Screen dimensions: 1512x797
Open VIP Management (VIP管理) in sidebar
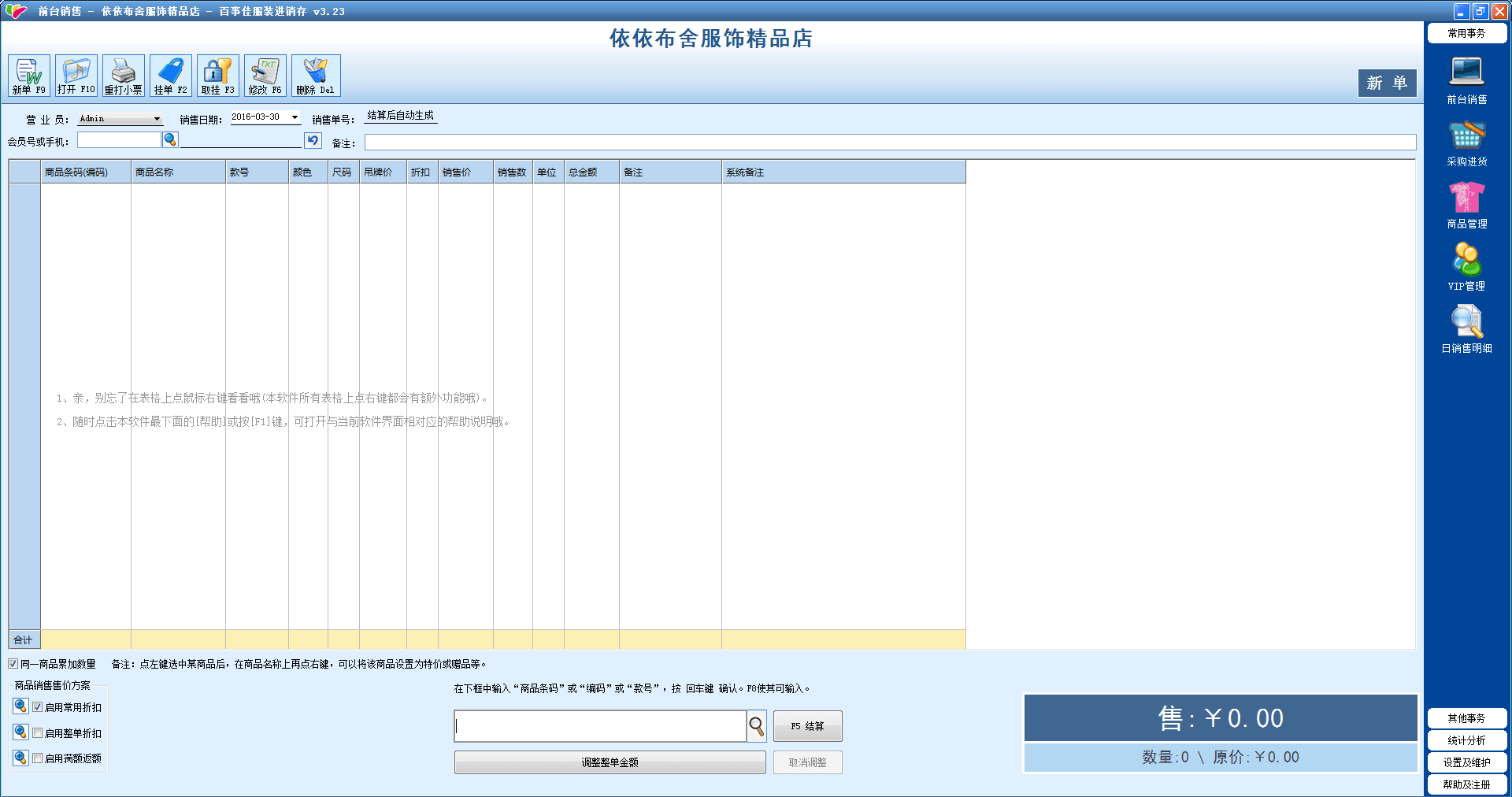point(1466,267)
